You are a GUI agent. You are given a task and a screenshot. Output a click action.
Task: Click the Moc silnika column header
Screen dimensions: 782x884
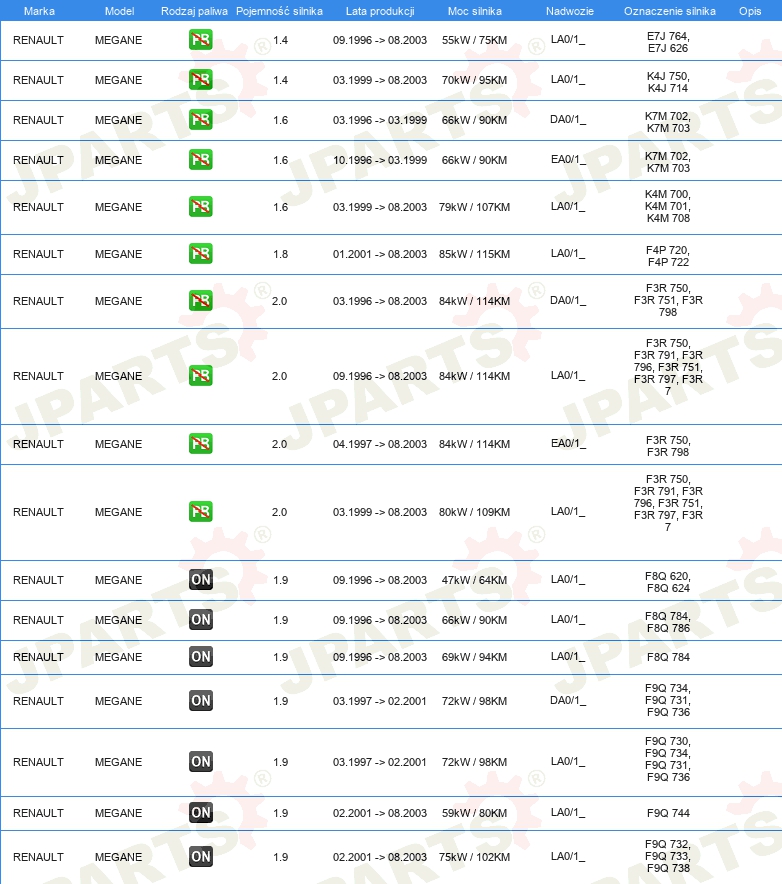[475, 11]
